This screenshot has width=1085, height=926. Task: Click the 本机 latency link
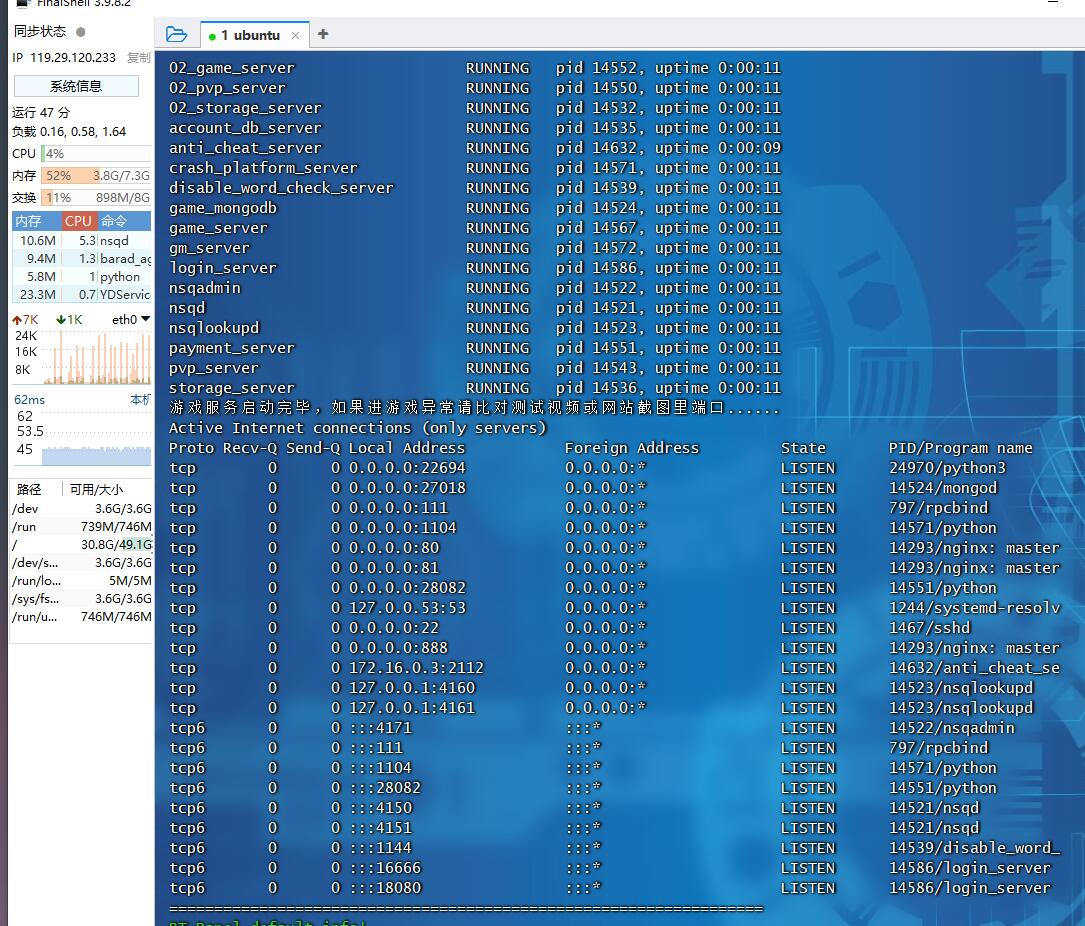pos(140,399)
